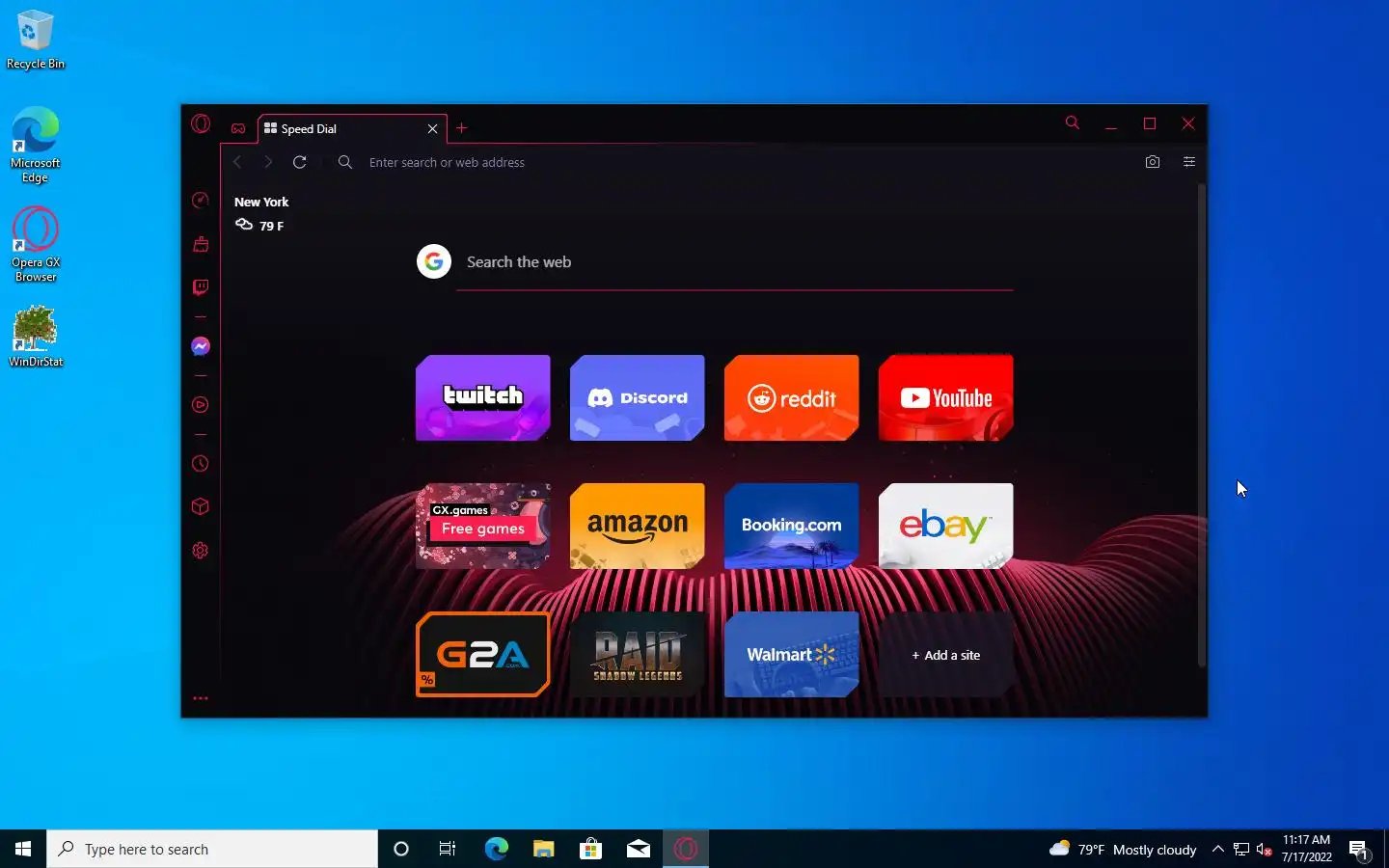1389x868 pixels.
Task: Select Microsoft Edge desktop shortcut
Action: tap(35, 145)
